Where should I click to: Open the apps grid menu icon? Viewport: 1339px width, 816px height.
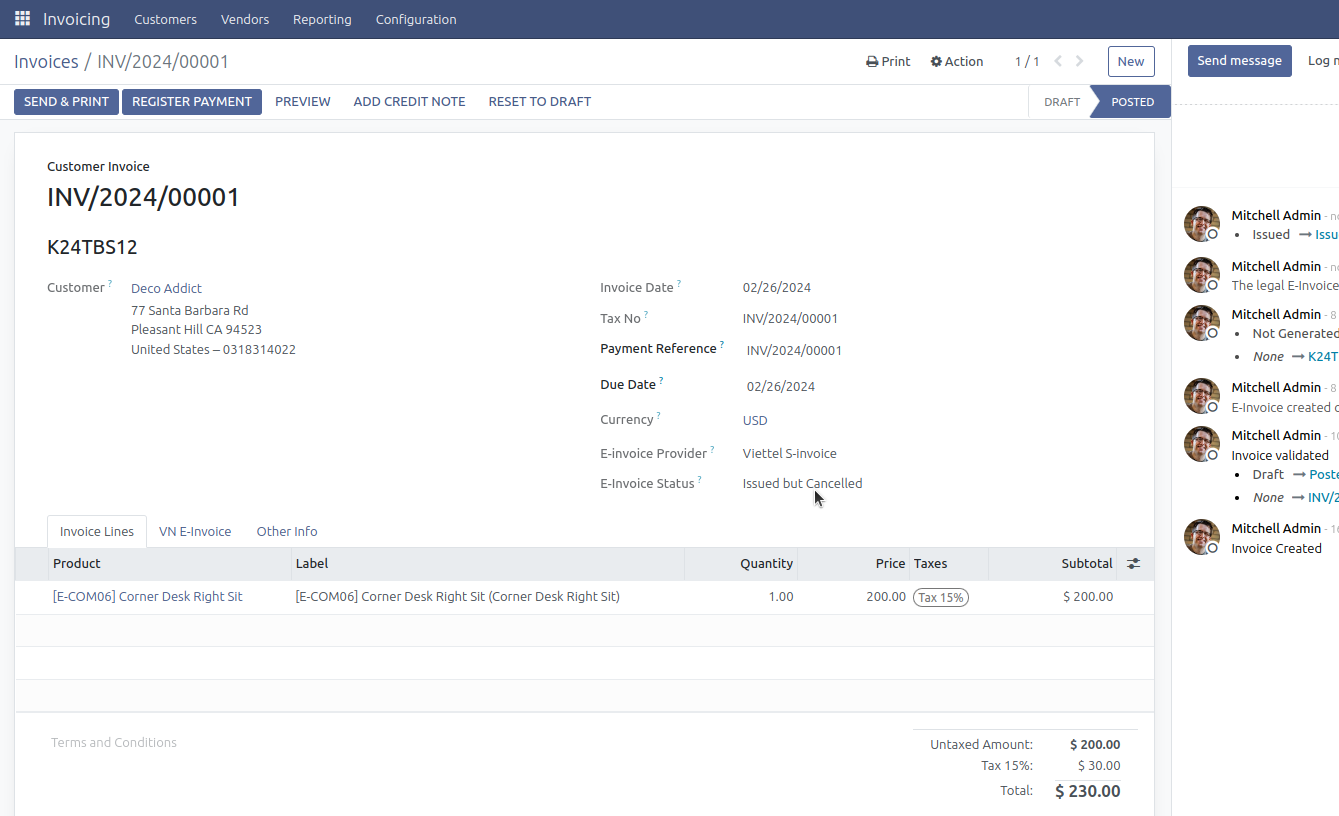pos(22,19)
